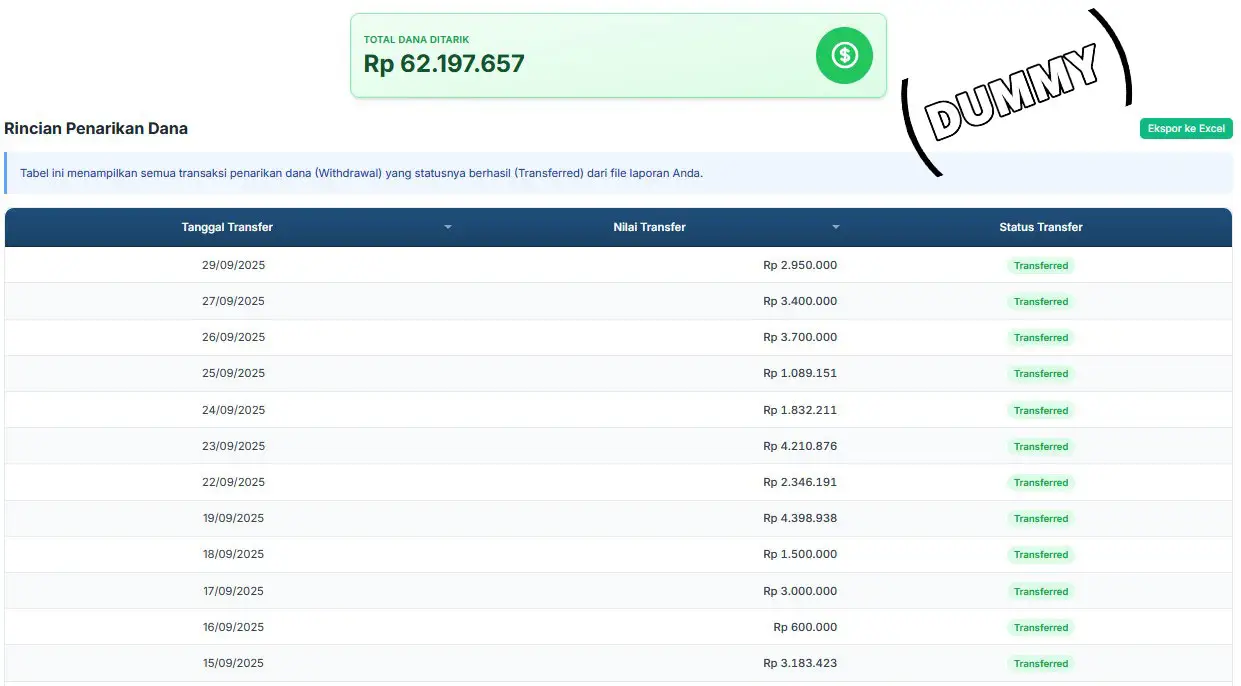Click the TOTAL DANA DITARIK summary card

pyautogui.click(x=618, y=55)
